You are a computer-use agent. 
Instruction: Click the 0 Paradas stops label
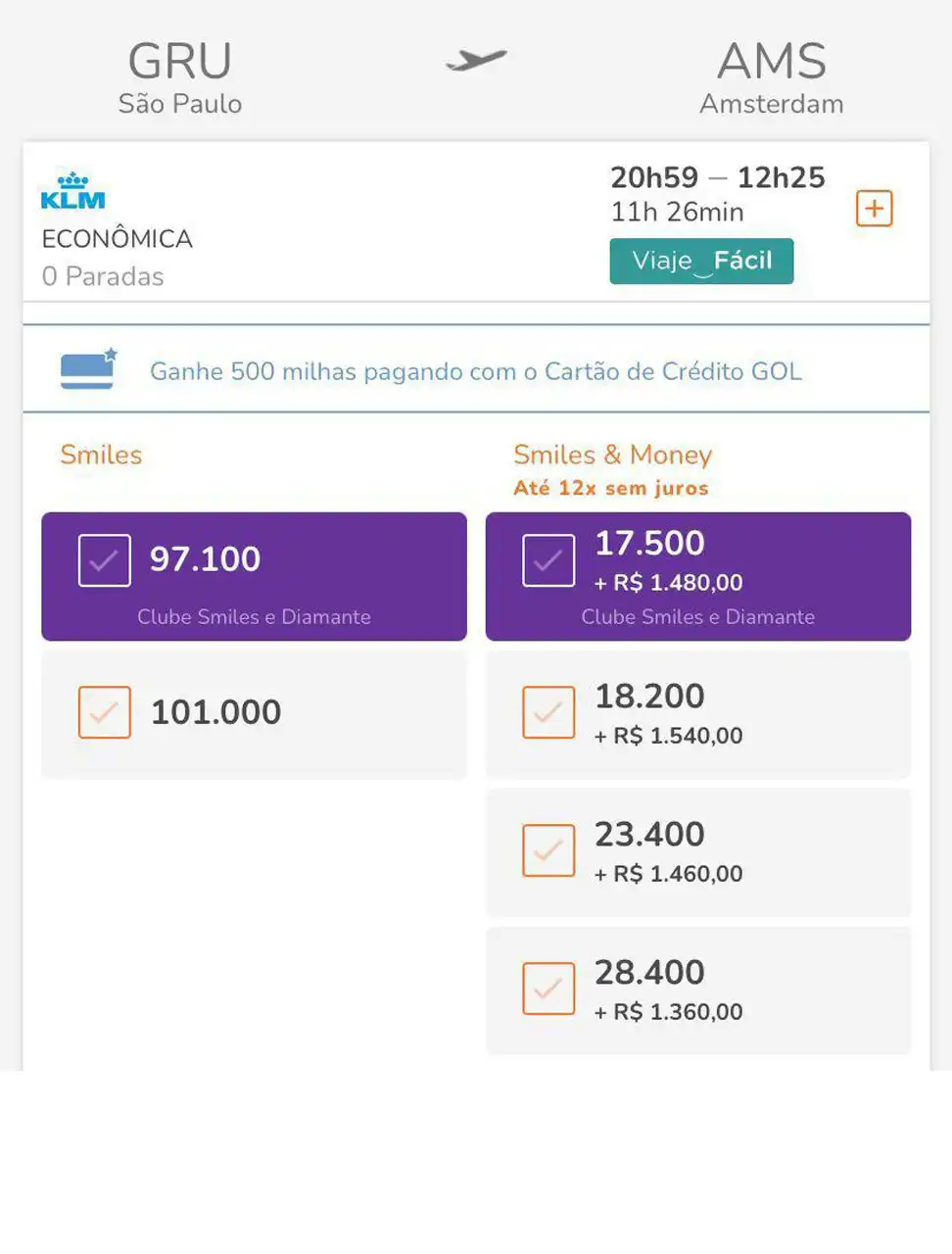click(103, 276)
